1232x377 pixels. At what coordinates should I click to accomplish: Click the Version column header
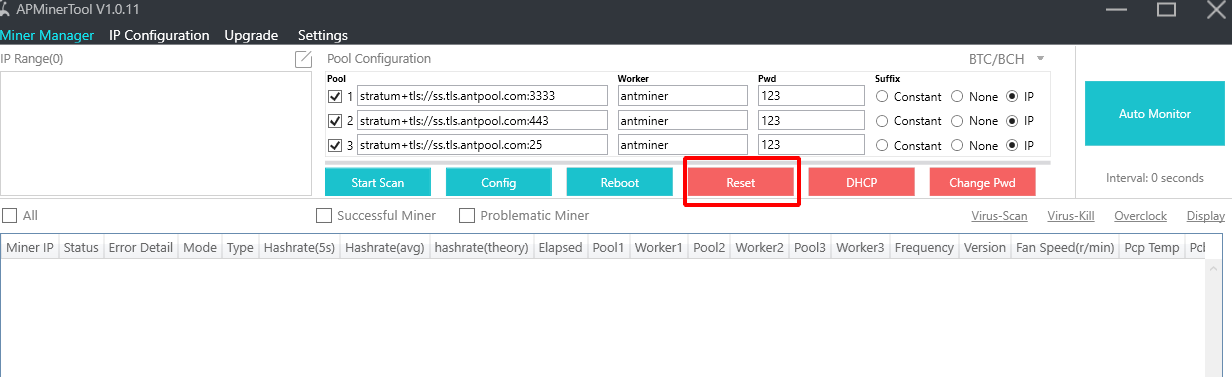click(985, 247)
